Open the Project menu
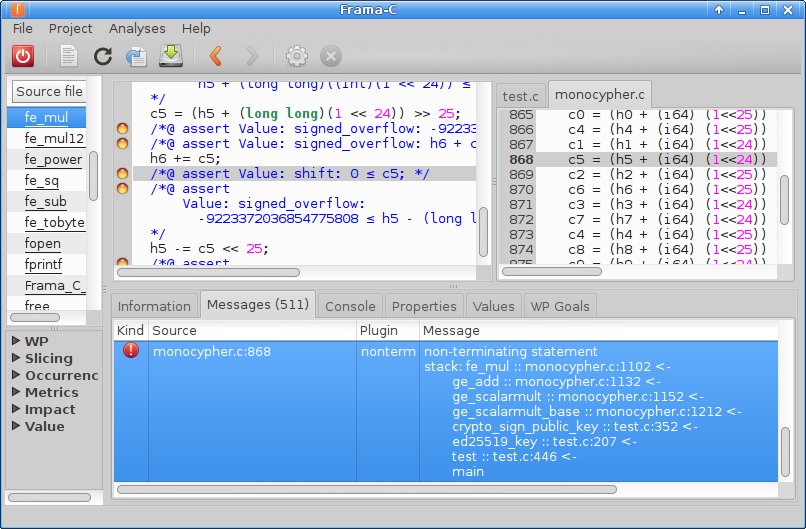This screenshot has height=529, width=806. (x=70, y=28)
